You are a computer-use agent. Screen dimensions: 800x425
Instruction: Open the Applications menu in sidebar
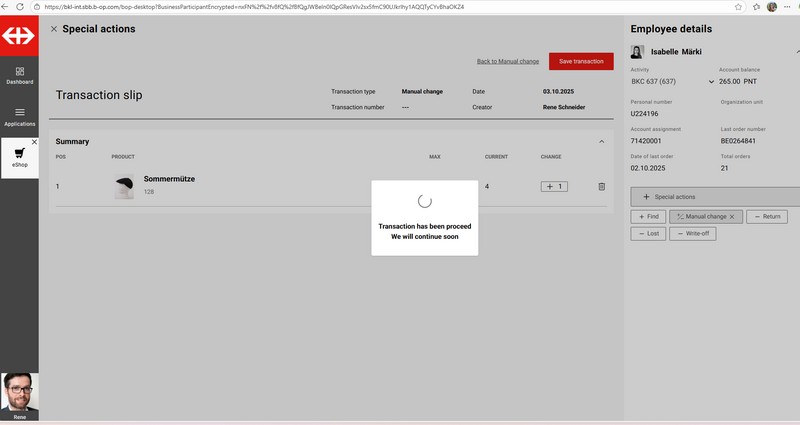[x=19, y=116]
